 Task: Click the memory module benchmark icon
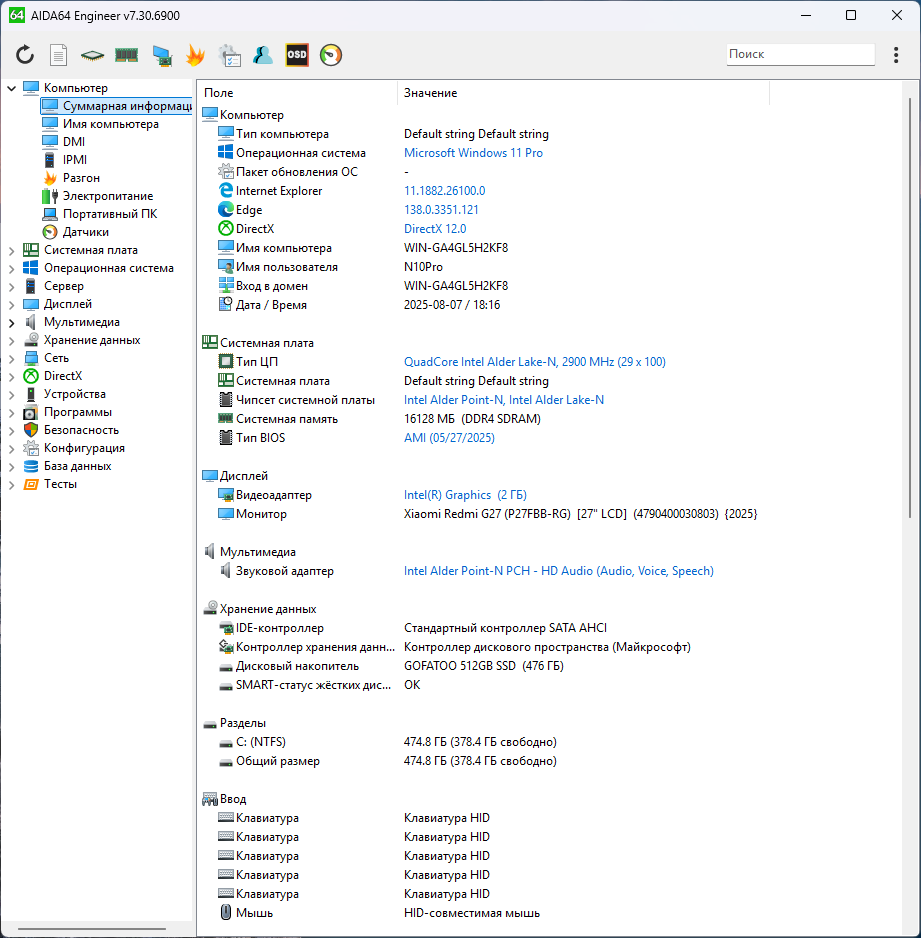click(x=126, y=55)
